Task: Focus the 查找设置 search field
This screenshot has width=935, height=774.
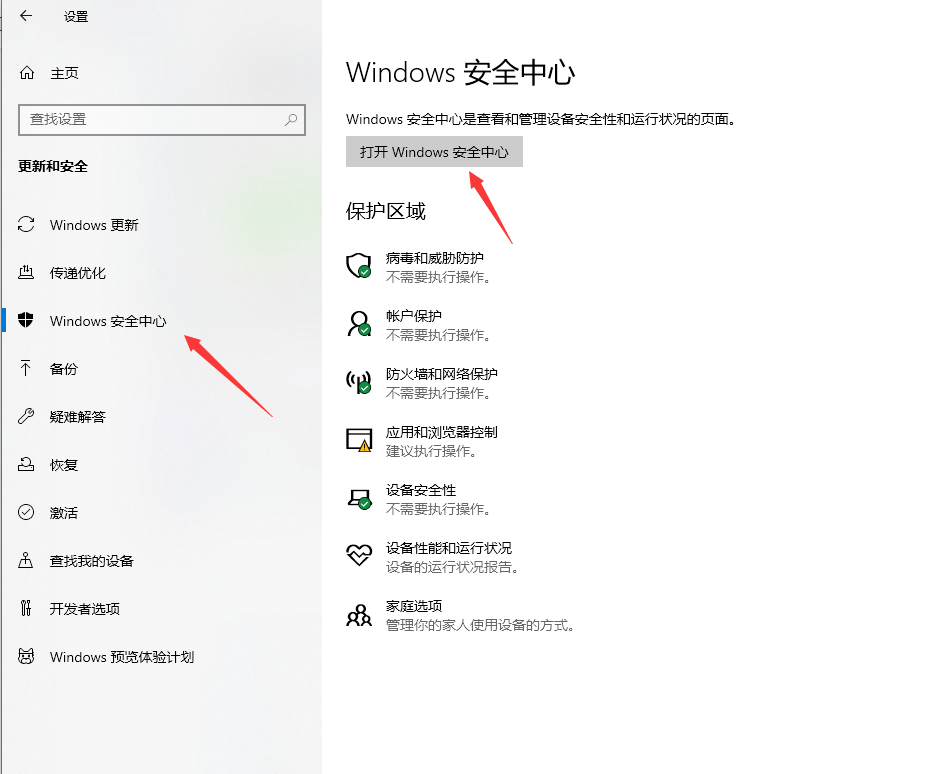Action: [162, 119]
